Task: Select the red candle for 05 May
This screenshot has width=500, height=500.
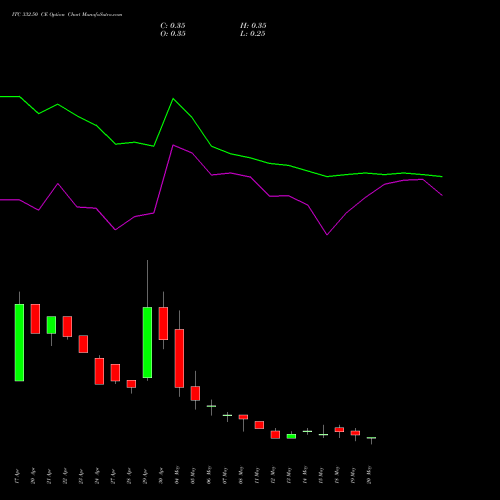Action: pos(195,393)
